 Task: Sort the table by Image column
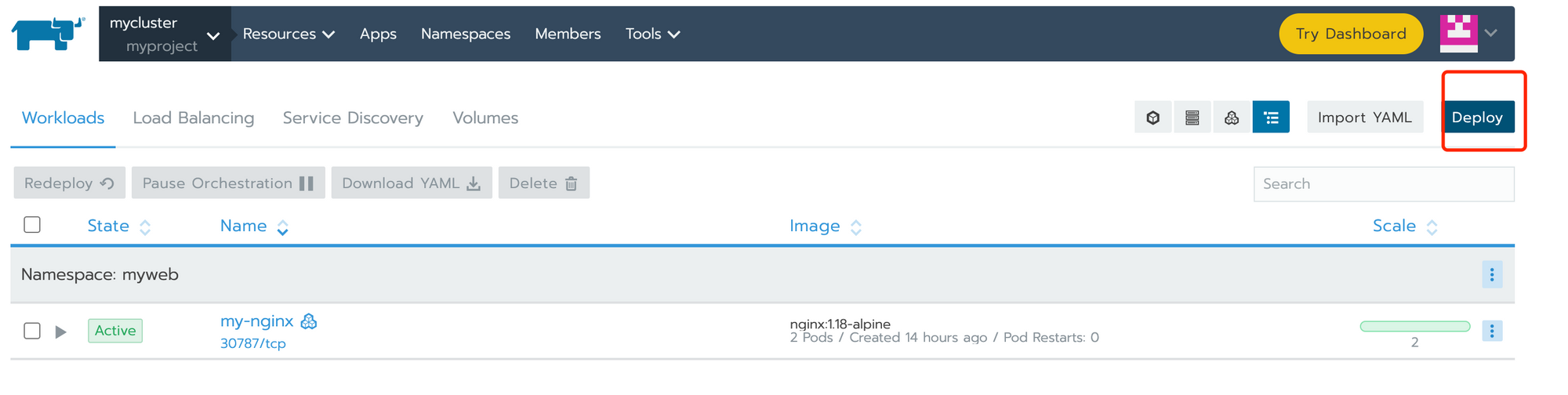(826, 226)
